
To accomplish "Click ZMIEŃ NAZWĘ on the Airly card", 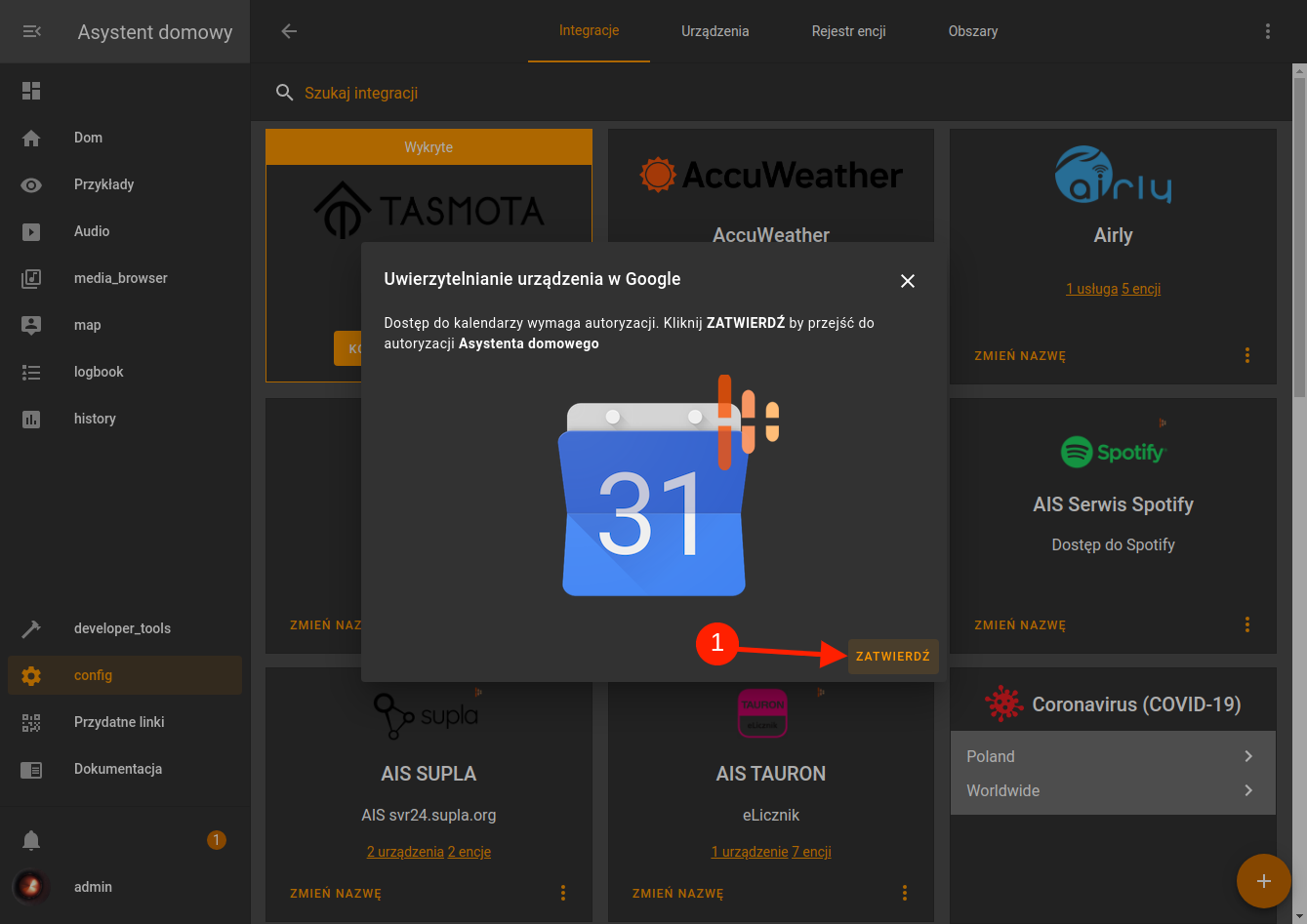I will [x=1020, y=356].
